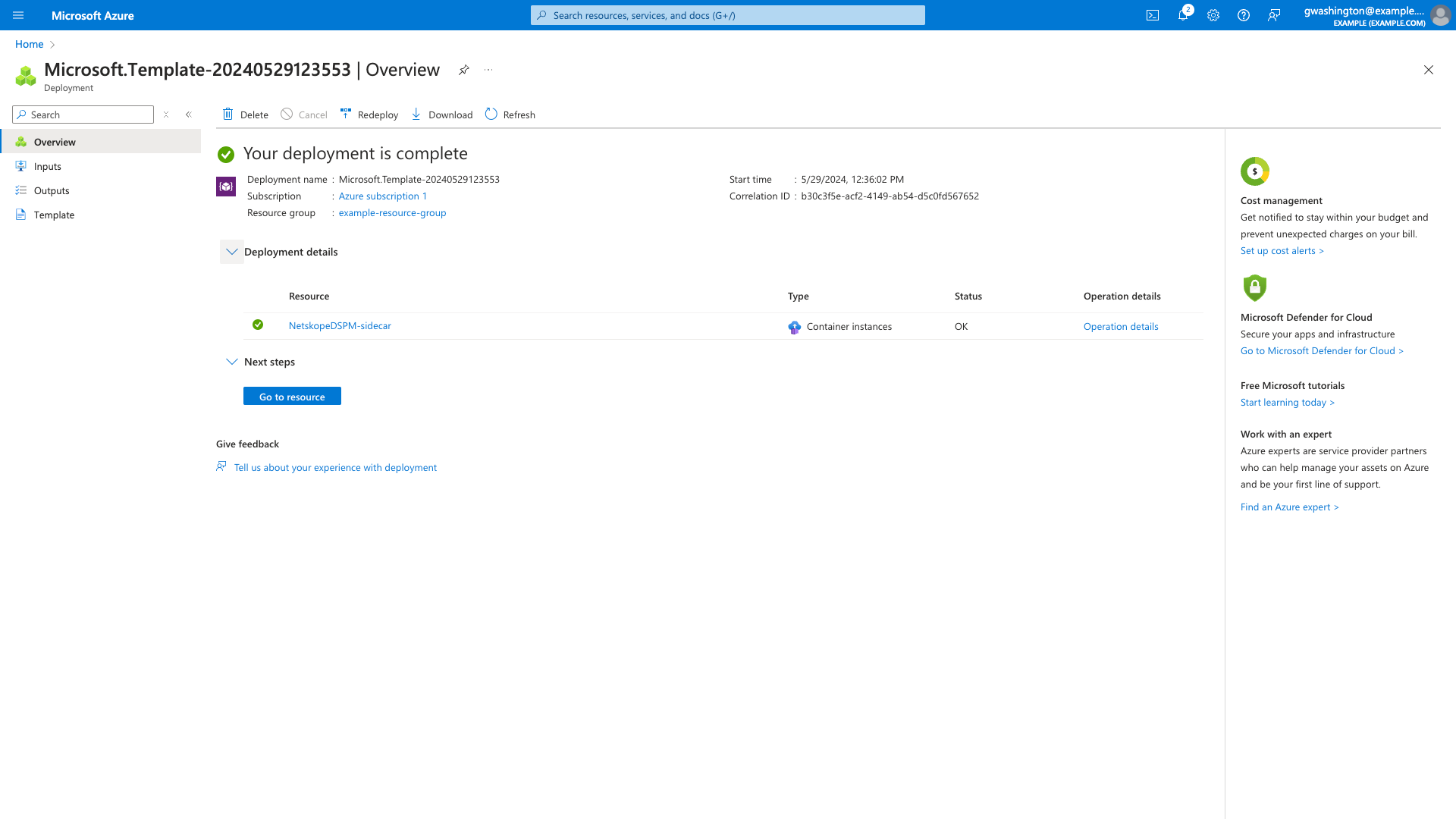Click the Microsoft Azure logo text
This screenshot has width=1456, height=819.
coord(93,15)
